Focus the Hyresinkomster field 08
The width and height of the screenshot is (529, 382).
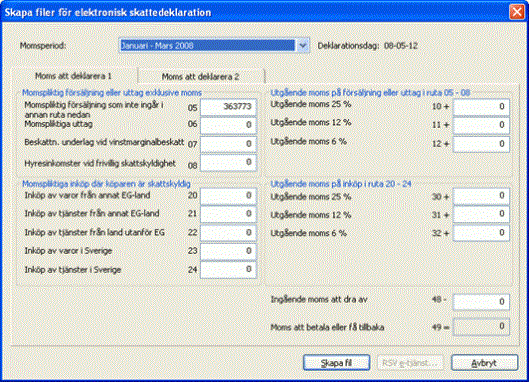click(x=228, y=163)
